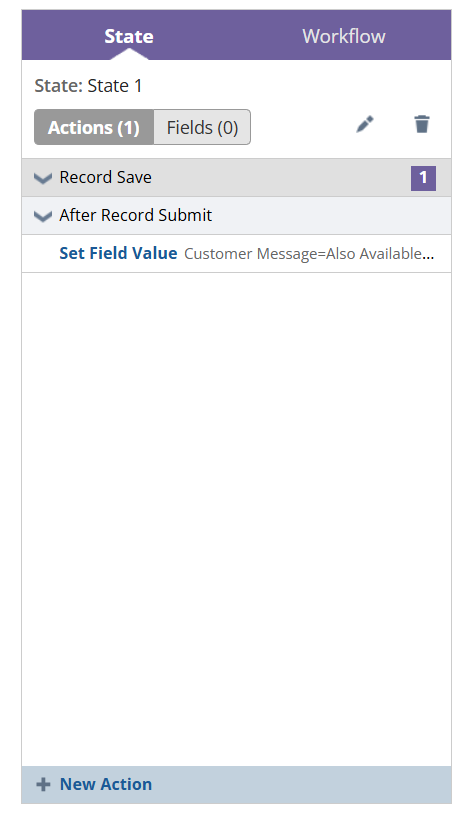Image resolution: width=474 pixels, height=819 pixels.
Task: Switch to the Fields (0) view
Action: pos(202,127)
